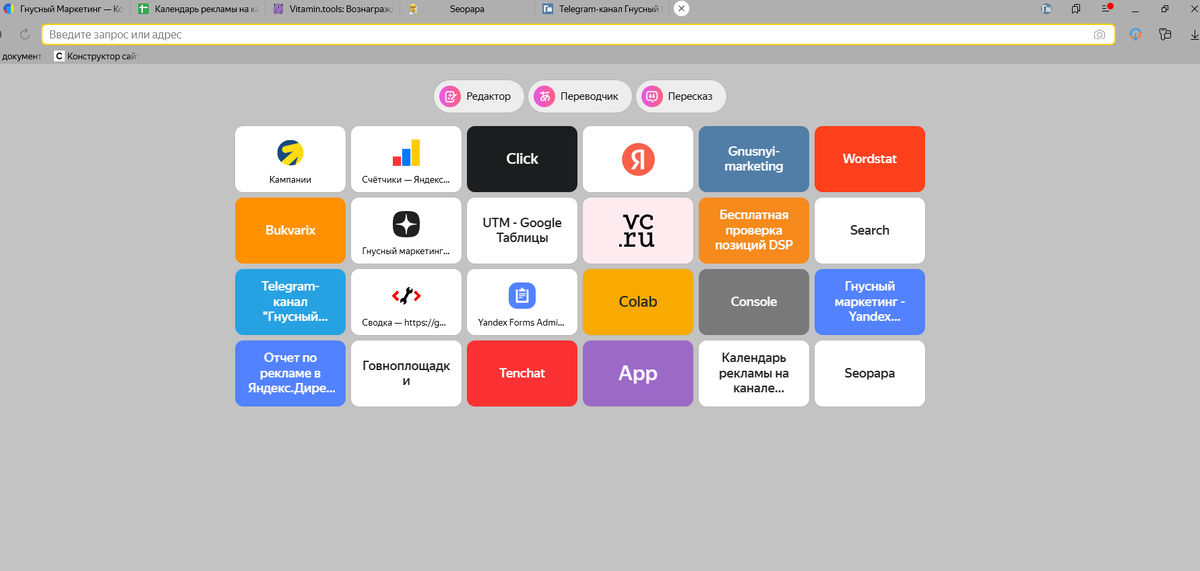
Task: Open image search camera icon in address bar
Action: (1099, 34)
